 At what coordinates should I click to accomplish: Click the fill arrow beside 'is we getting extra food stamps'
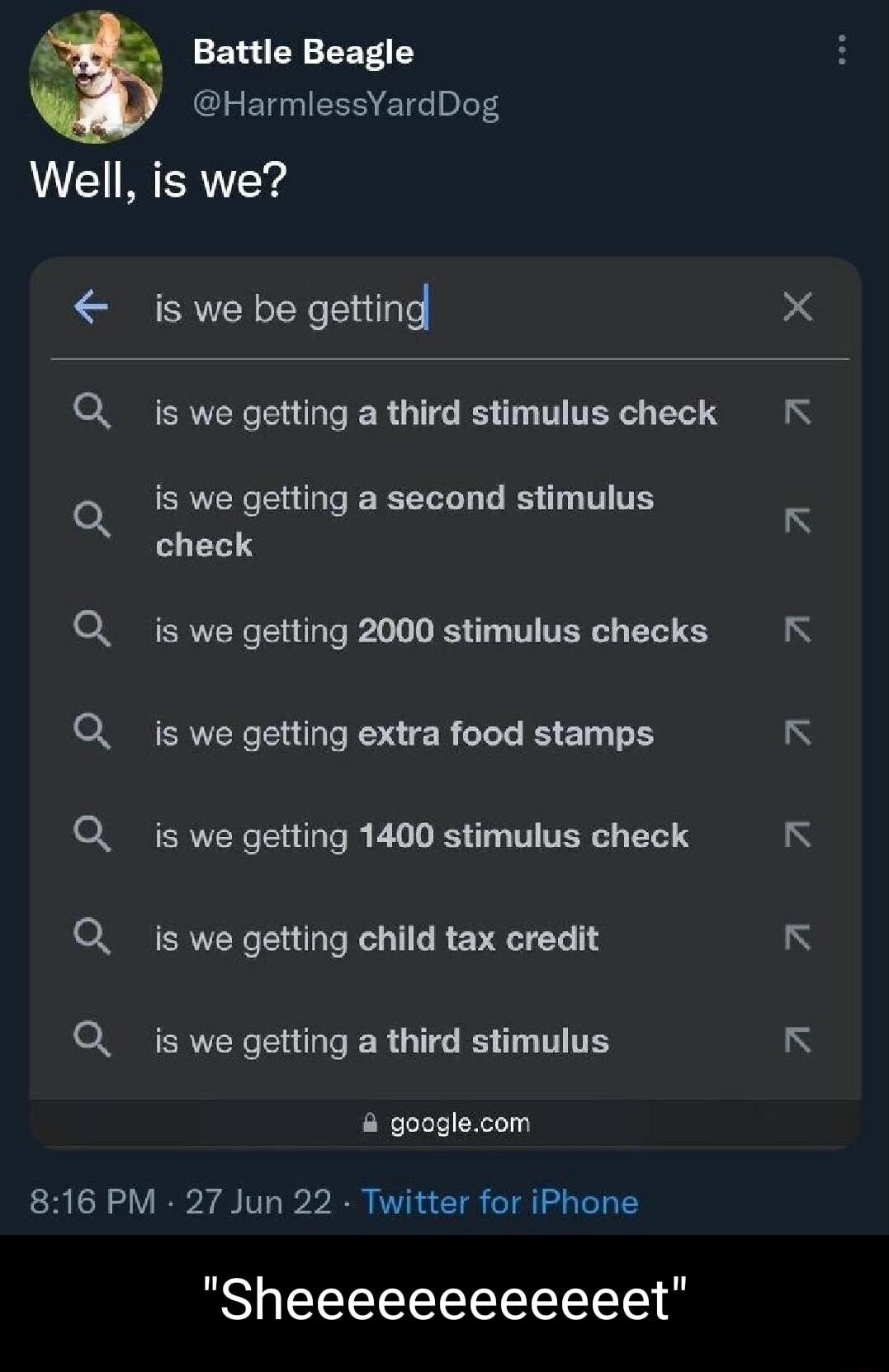coord(798,733)
